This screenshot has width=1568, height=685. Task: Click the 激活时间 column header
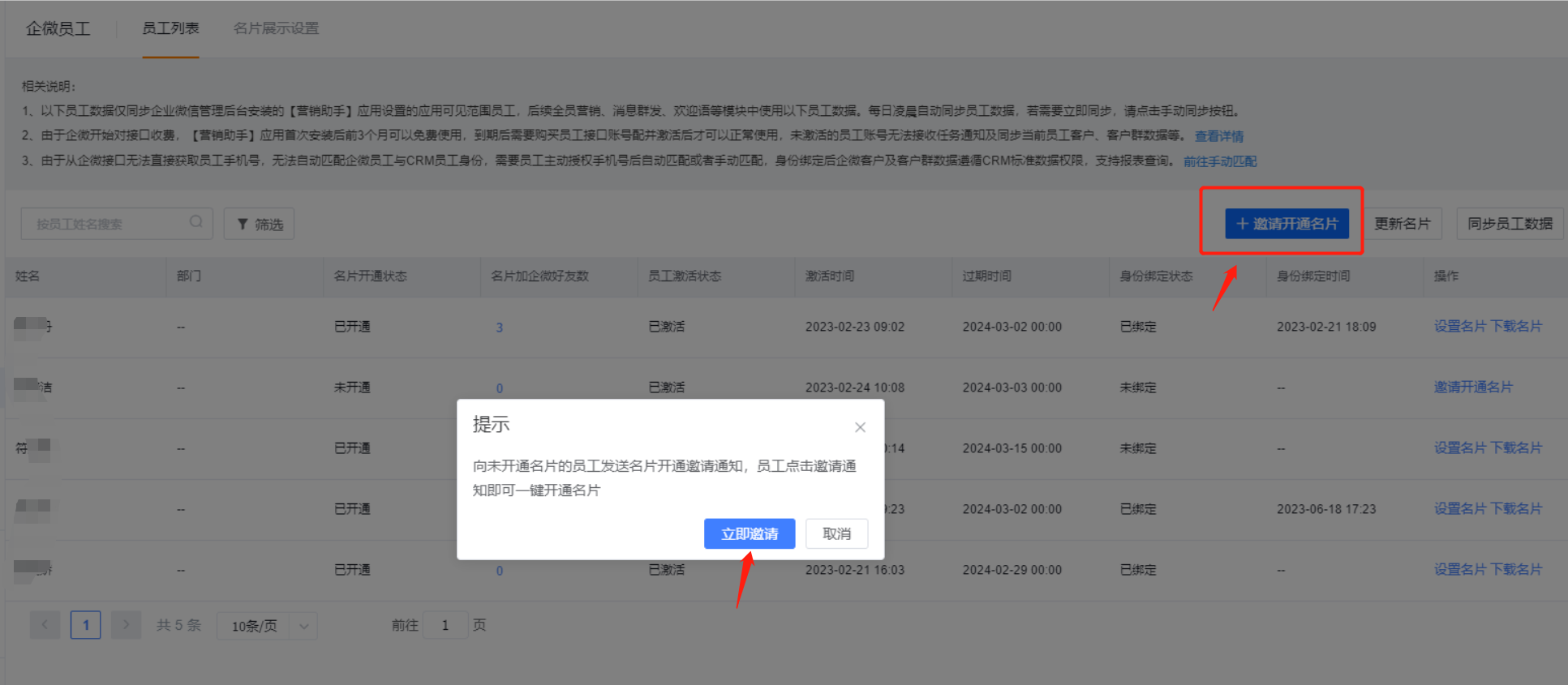[829, 276]
